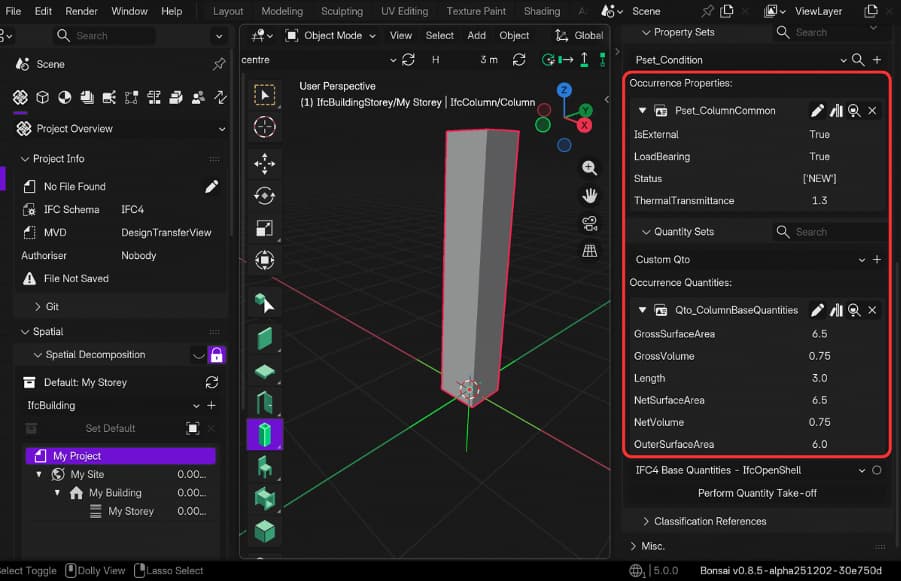Pin the Scene panel with the pin icon
The image size is (901, 581).
point(218,64)
